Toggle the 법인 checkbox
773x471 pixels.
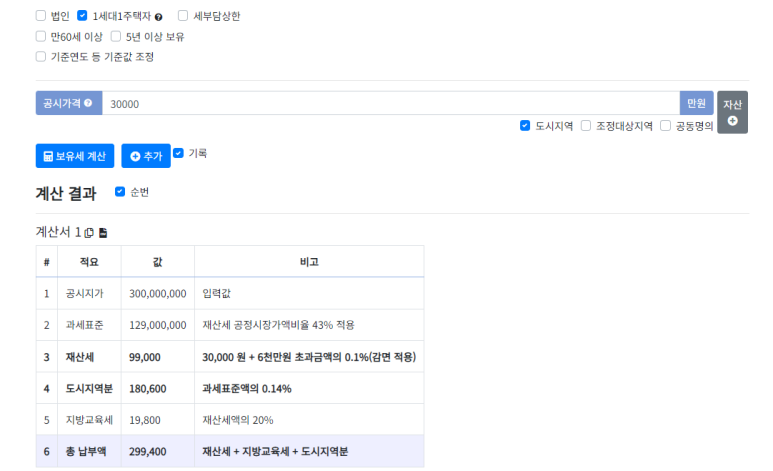[x=41, y=16]
